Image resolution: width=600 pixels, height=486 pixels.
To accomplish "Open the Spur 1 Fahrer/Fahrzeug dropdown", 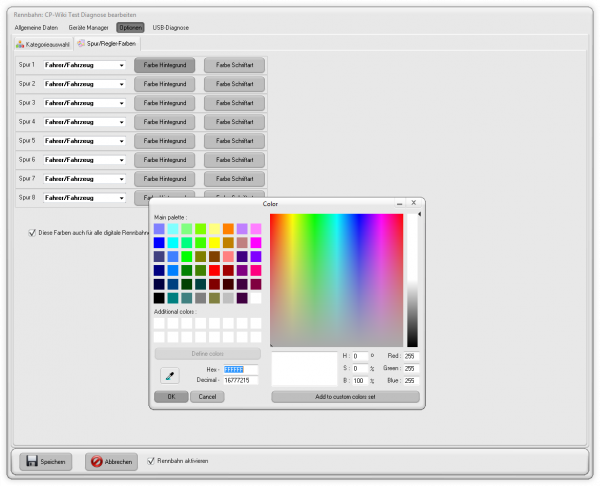I will point(121,65).
